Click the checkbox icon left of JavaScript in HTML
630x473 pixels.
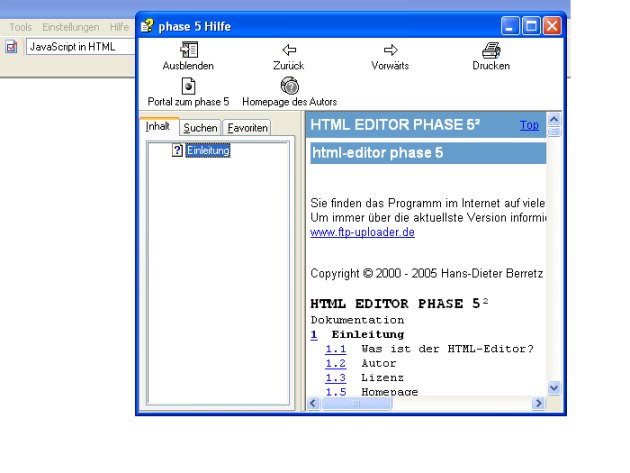click(x=11, y=47)
